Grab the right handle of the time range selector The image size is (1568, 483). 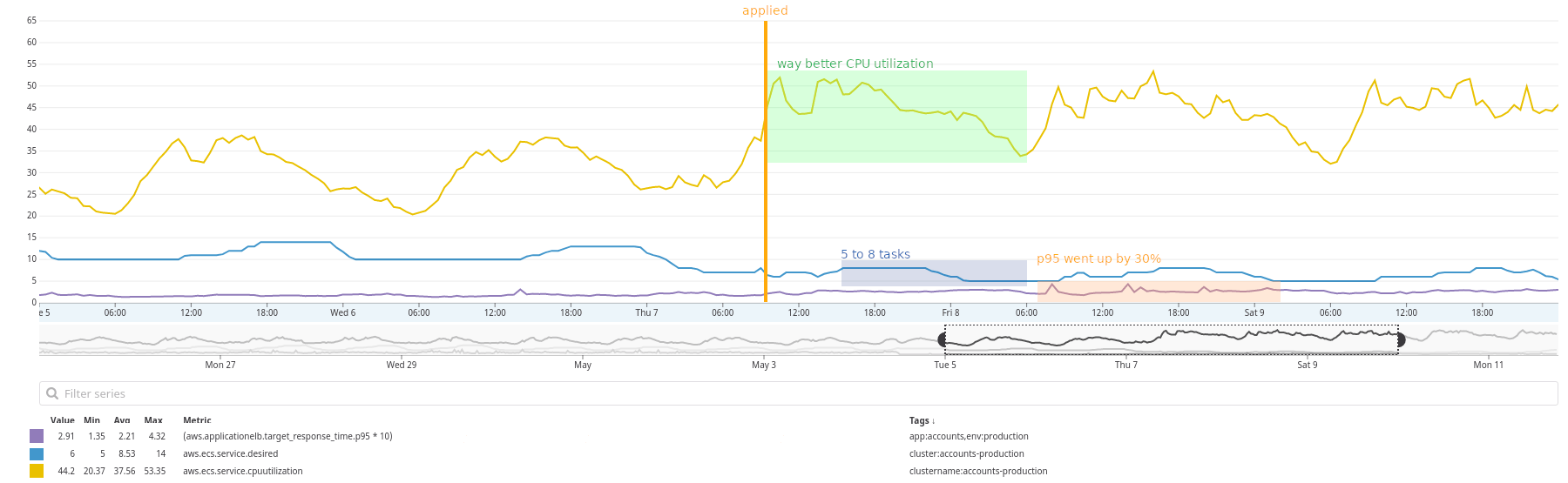click(x=1400, y=339)
